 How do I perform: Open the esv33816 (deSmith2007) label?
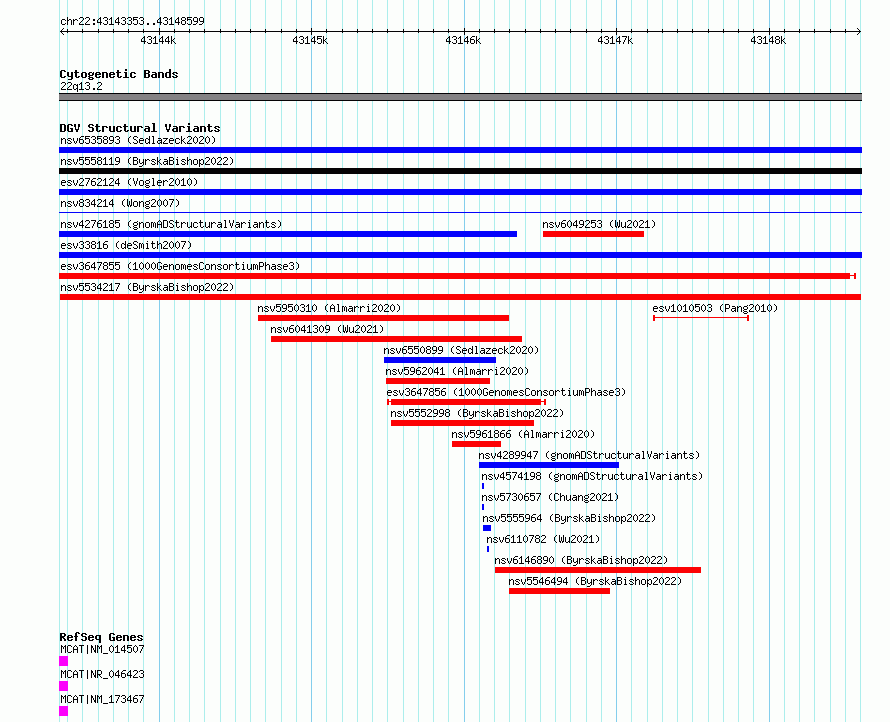126,245
